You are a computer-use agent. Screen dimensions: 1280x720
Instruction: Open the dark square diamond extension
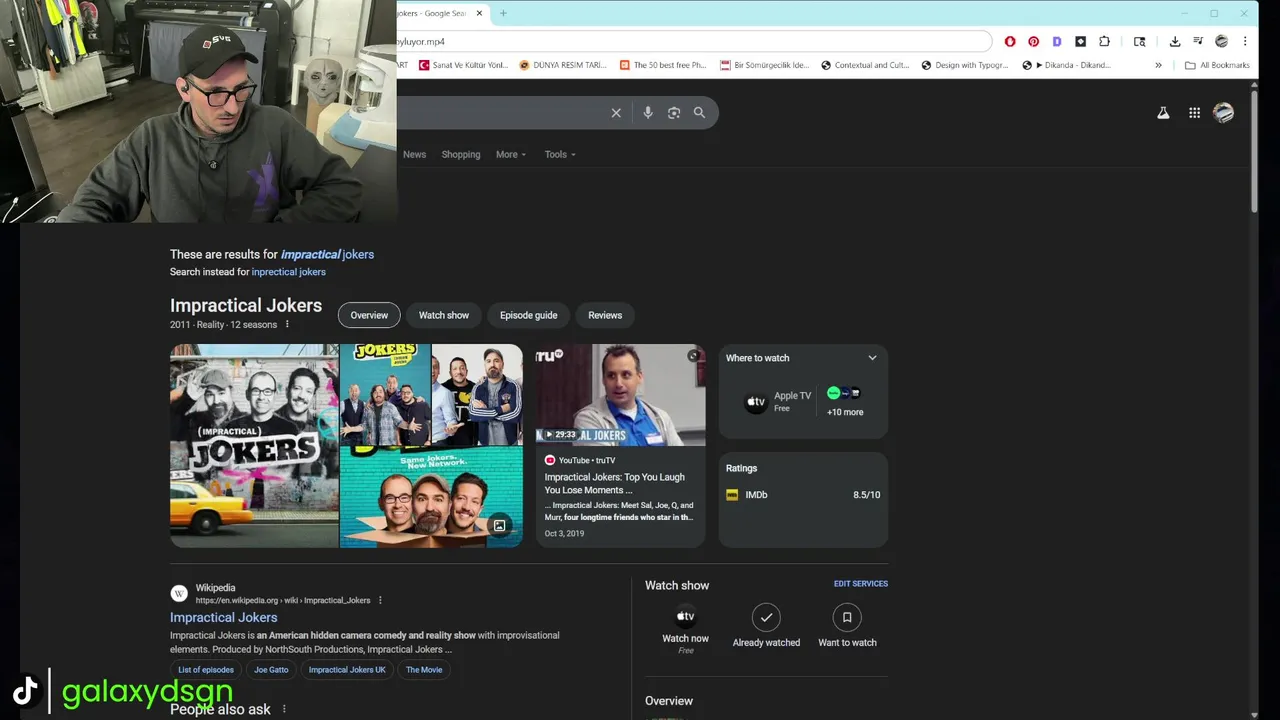pos(1080,41)
